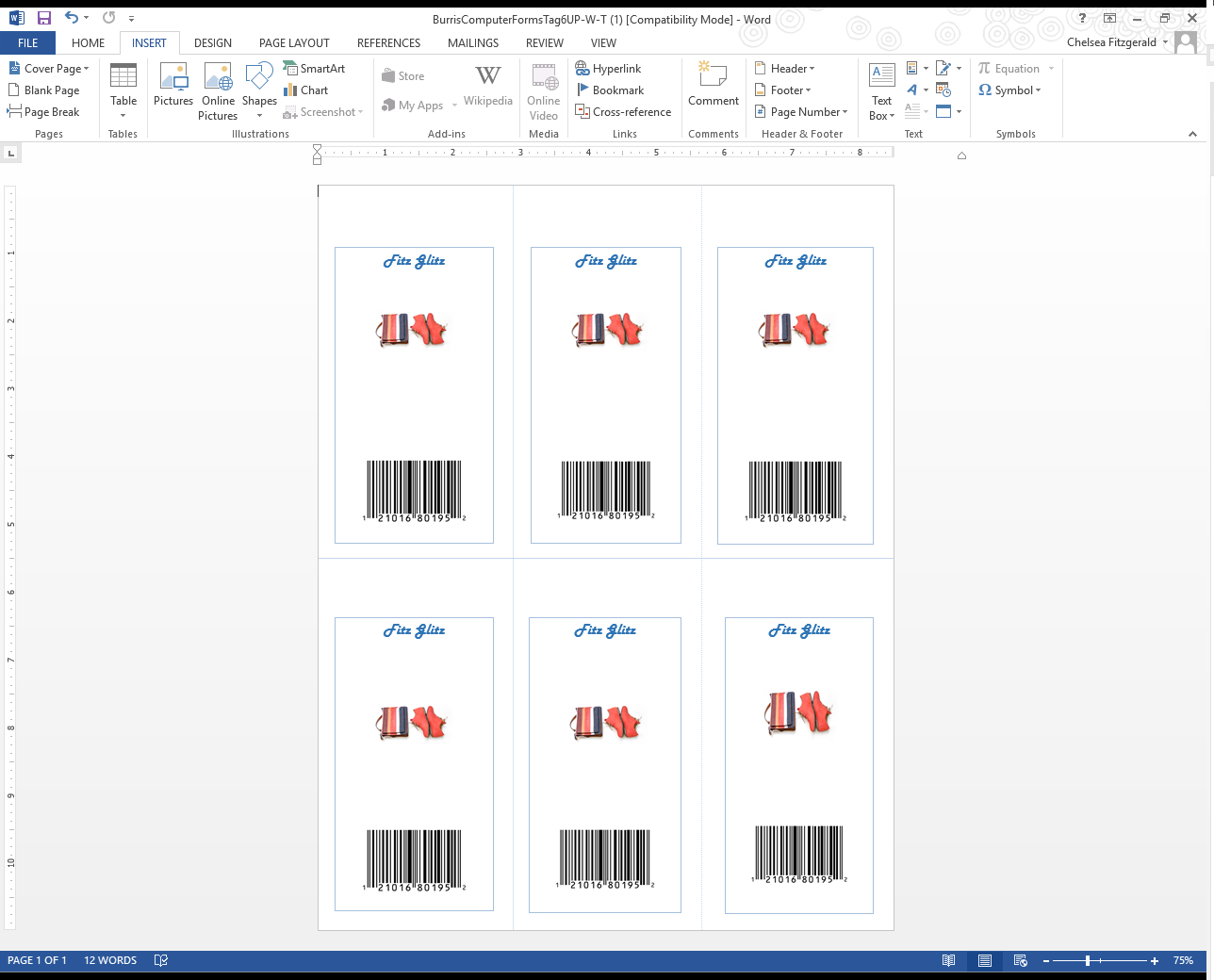
Task: Insert Date and Time
Action: point(943,90)
